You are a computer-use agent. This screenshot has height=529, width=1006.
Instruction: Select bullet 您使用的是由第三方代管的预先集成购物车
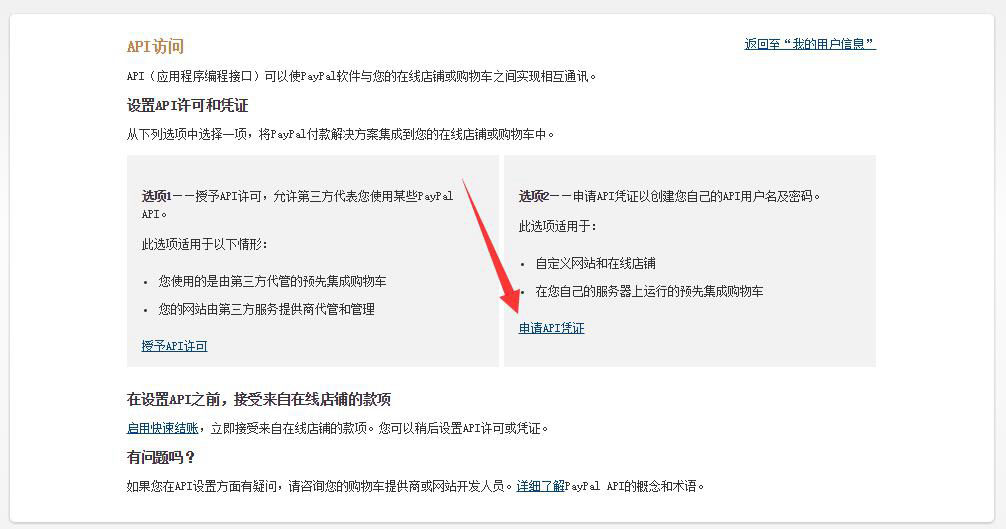[x=272, y=281]
